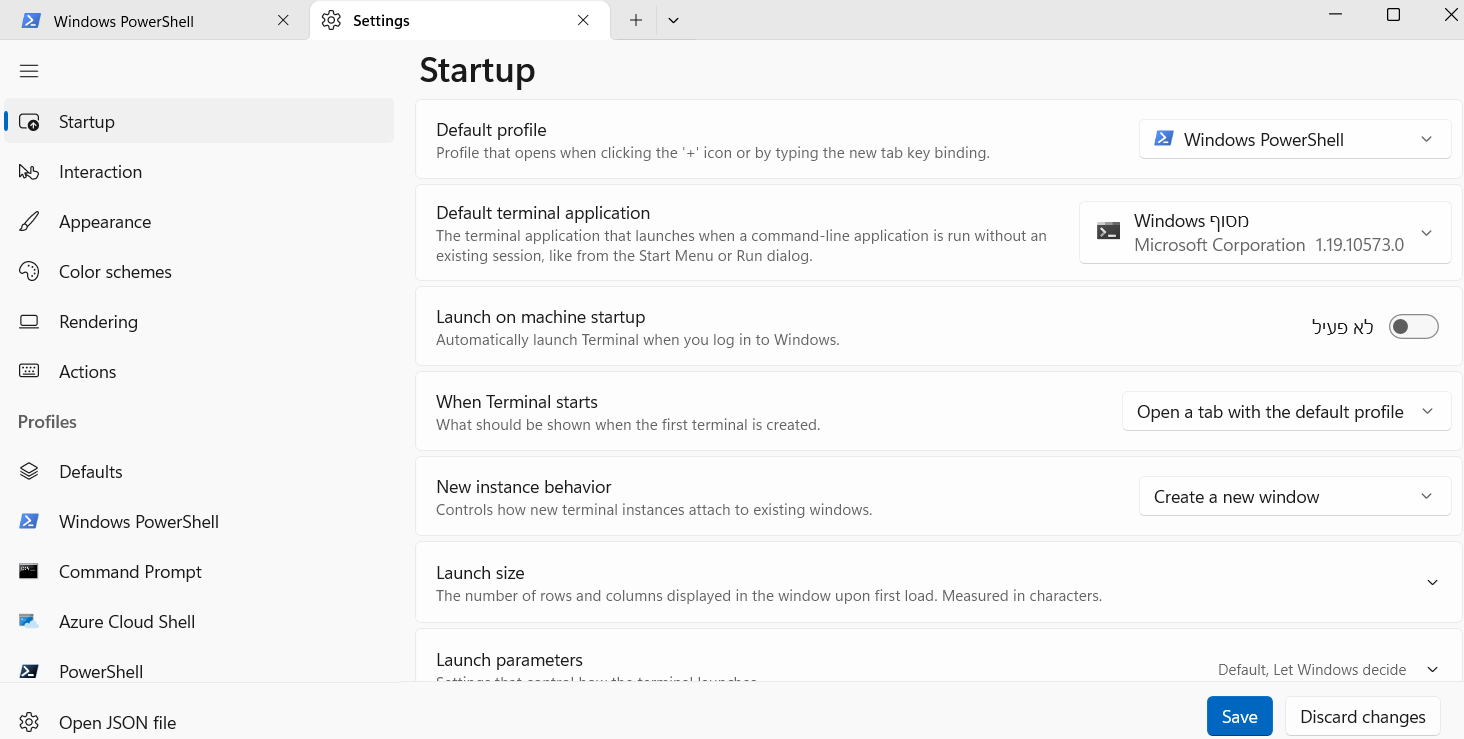
Task: Go to Color schemes settings
Action: tap(199, 272)
